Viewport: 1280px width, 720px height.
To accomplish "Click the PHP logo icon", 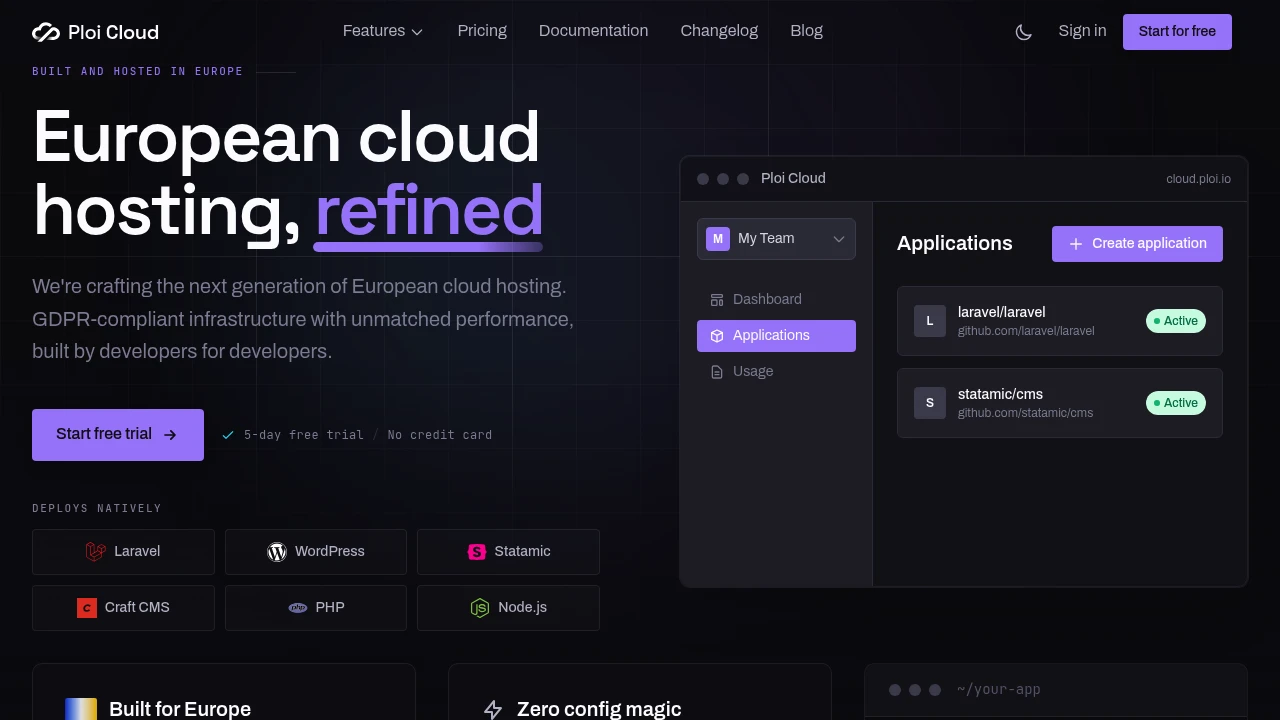I will (298, 608).
